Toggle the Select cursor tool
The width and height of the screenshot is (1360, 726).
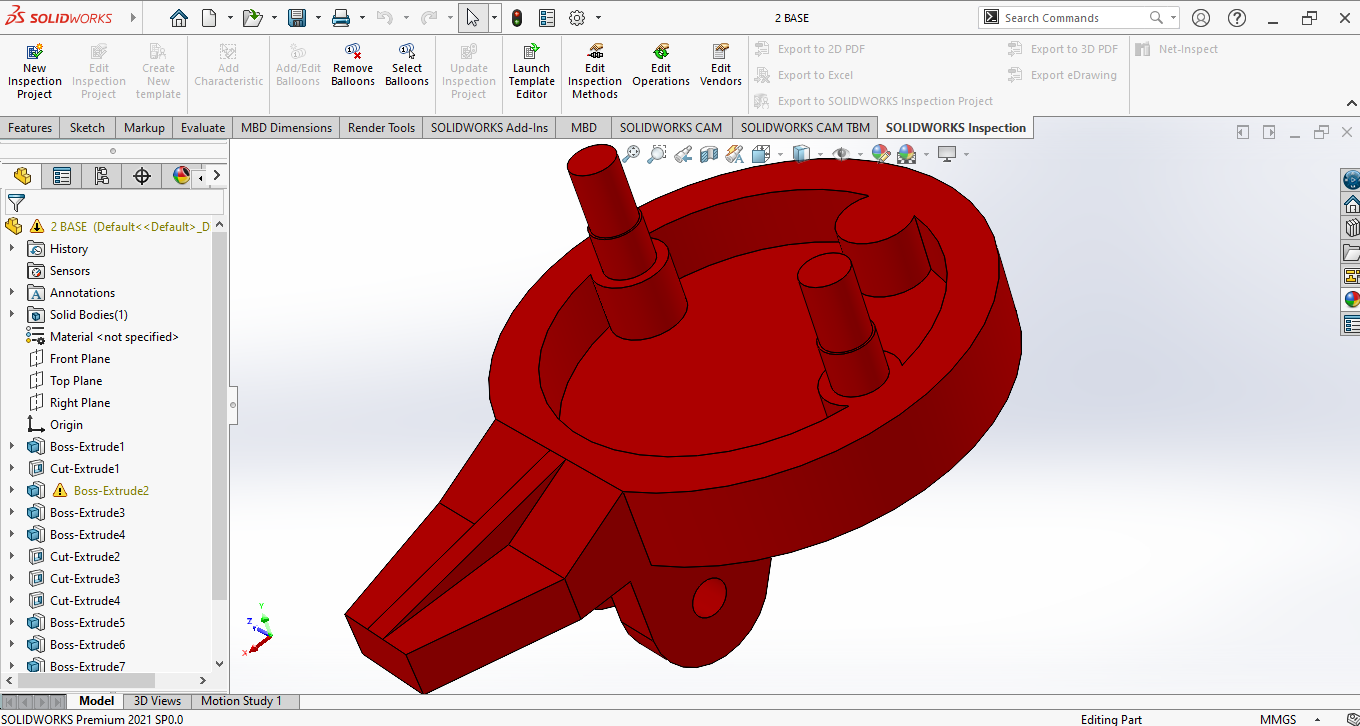click(473, 18)
